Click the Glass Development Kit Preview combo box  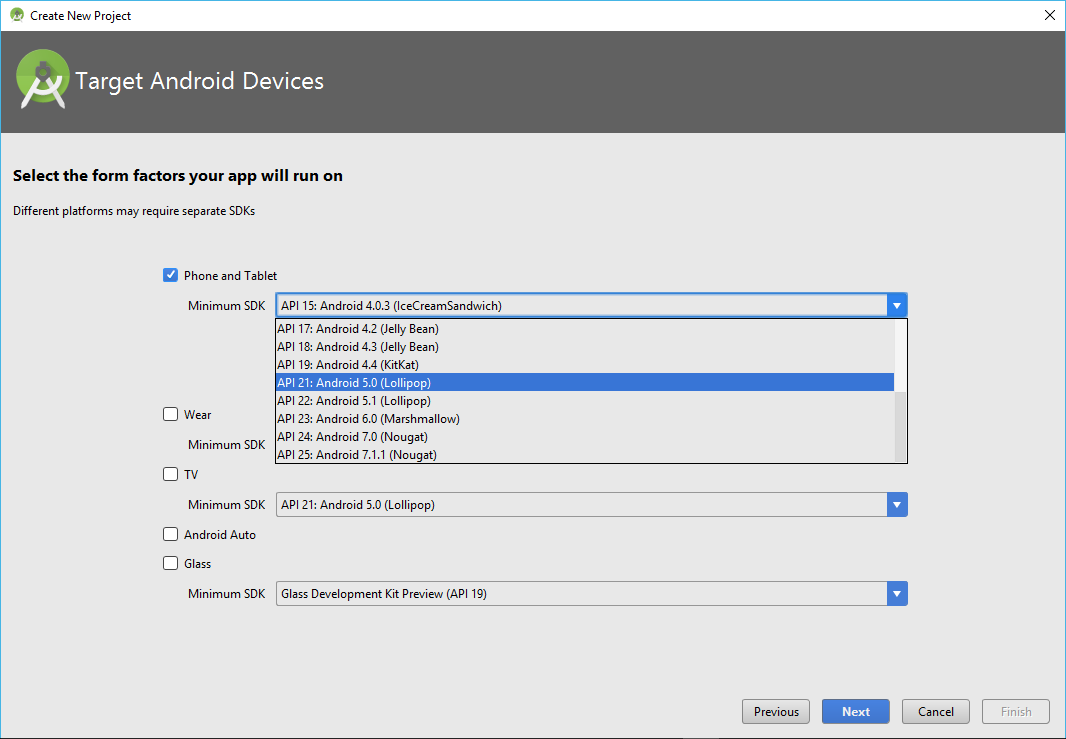coord(580,594)
